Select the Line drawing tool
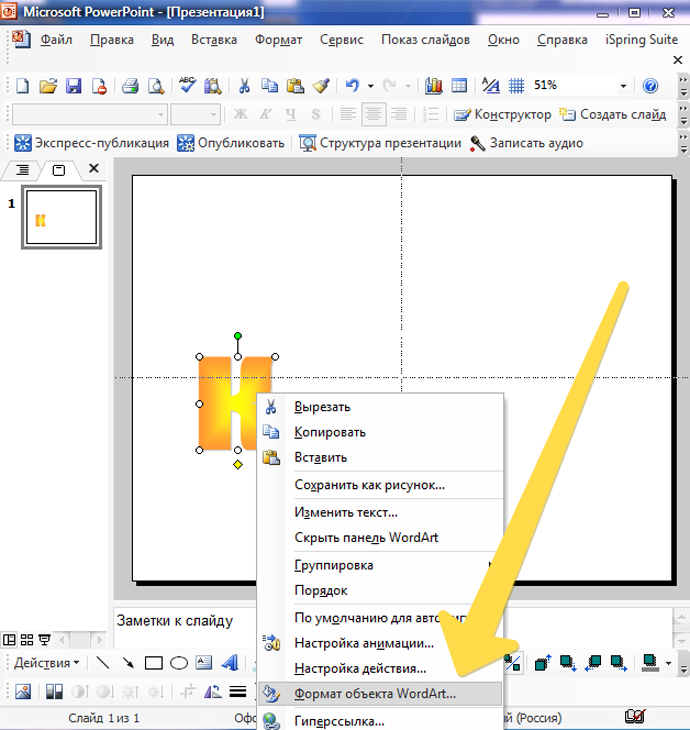Screen dimensions: 690x730 102,663
